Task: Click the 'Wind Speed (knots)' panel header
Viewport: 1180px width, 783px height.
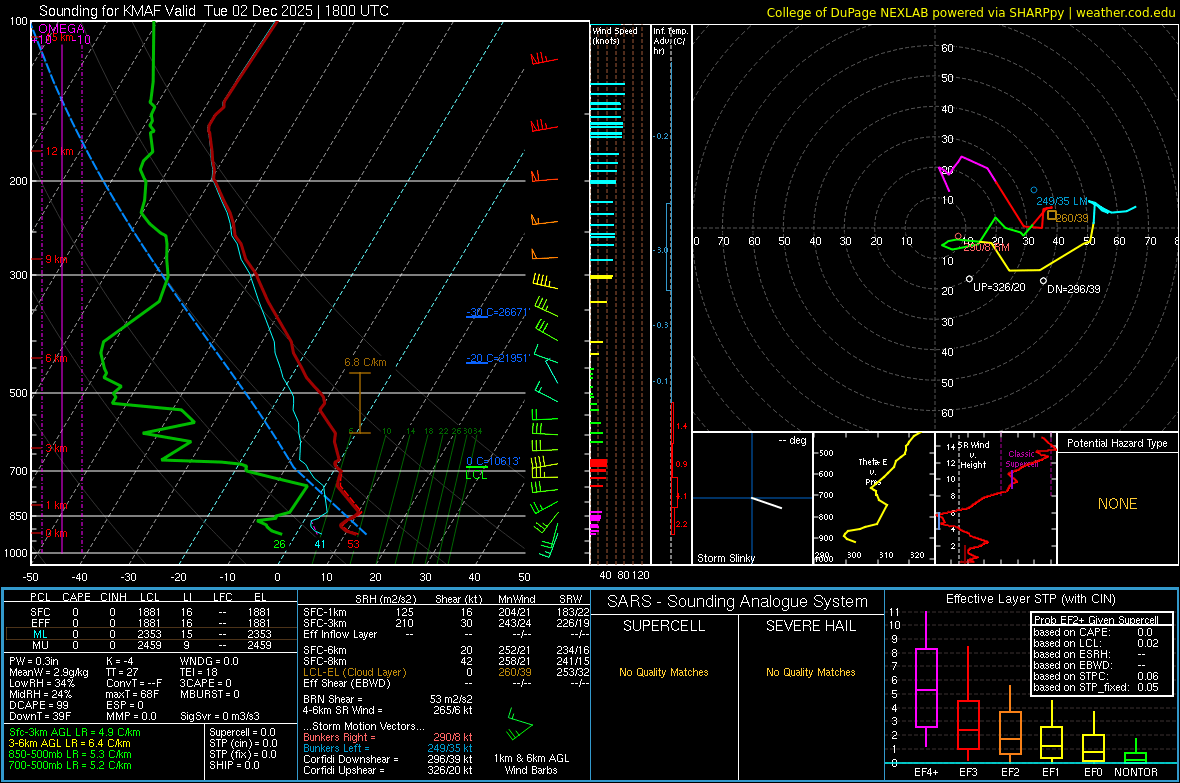Action: pyautogui.click(x=615, y=35)
